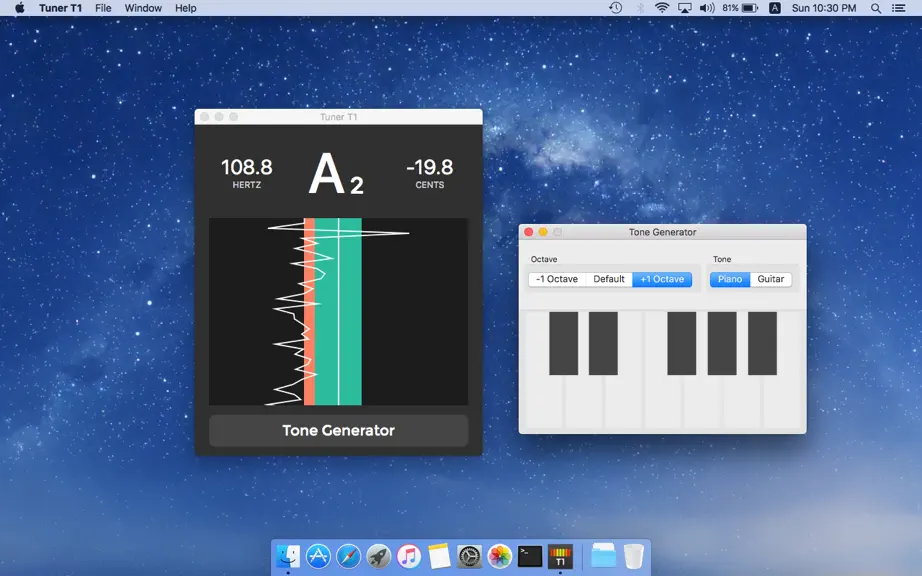Play the white E key on the piano

623,403
